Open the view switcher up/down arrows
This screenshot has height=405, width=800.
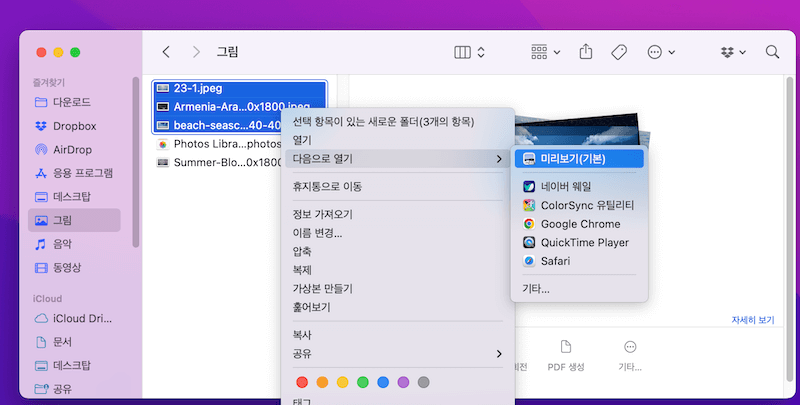481,52
